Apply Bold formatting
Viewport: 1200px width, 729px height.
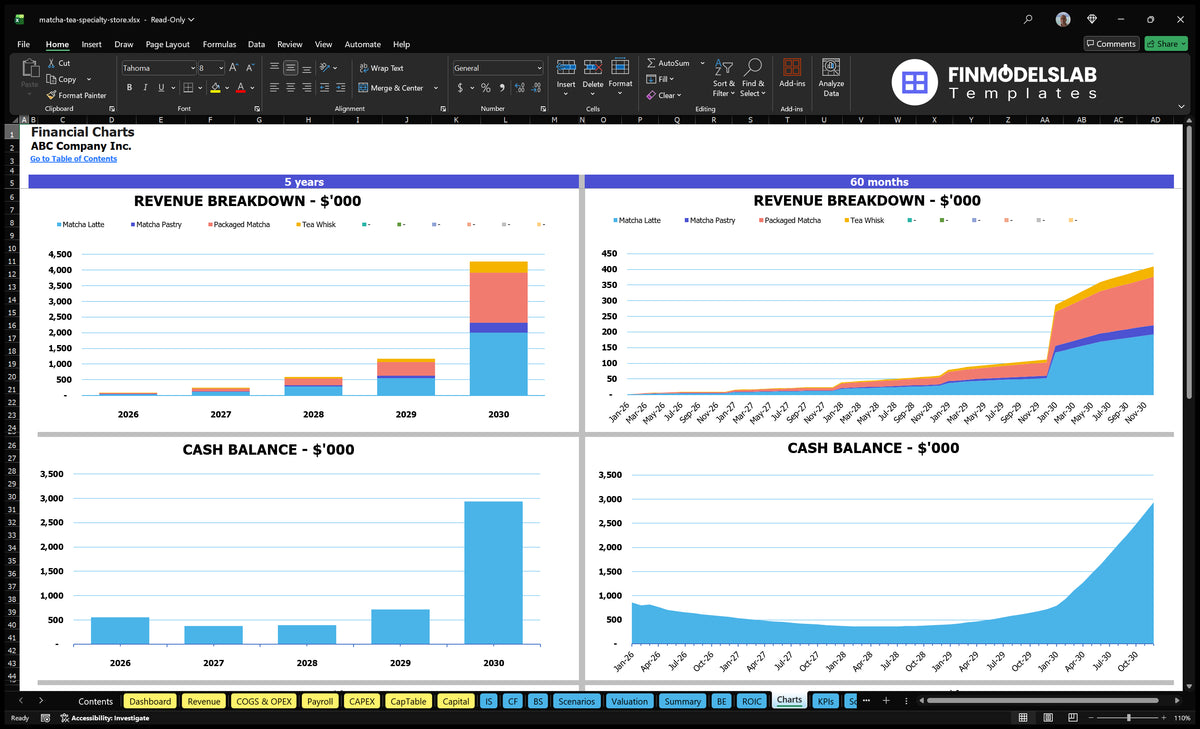click(x=129, y=88)
